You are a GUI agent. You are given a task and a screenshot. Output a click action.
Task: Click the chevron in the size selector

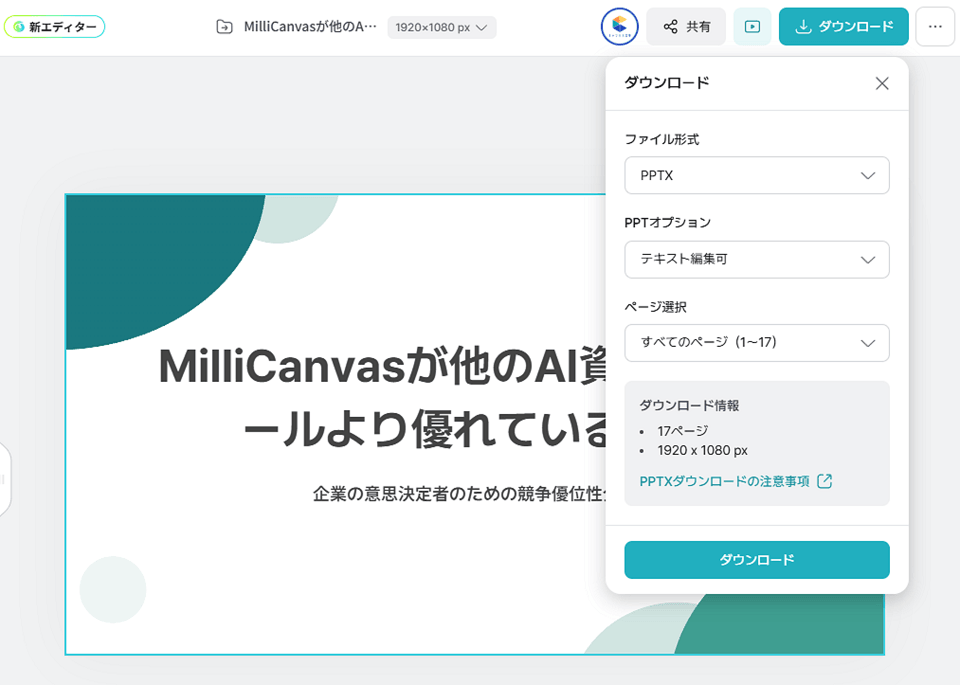[x=482, y=28]
